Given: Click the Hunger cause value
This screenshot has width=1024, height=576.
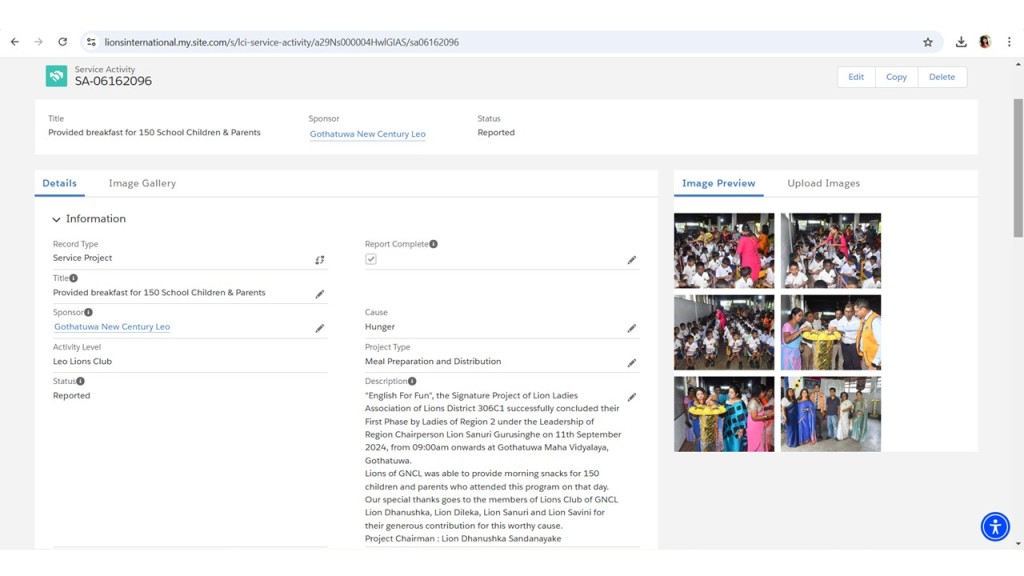Looking at the screenshot, I should point(379,327).
